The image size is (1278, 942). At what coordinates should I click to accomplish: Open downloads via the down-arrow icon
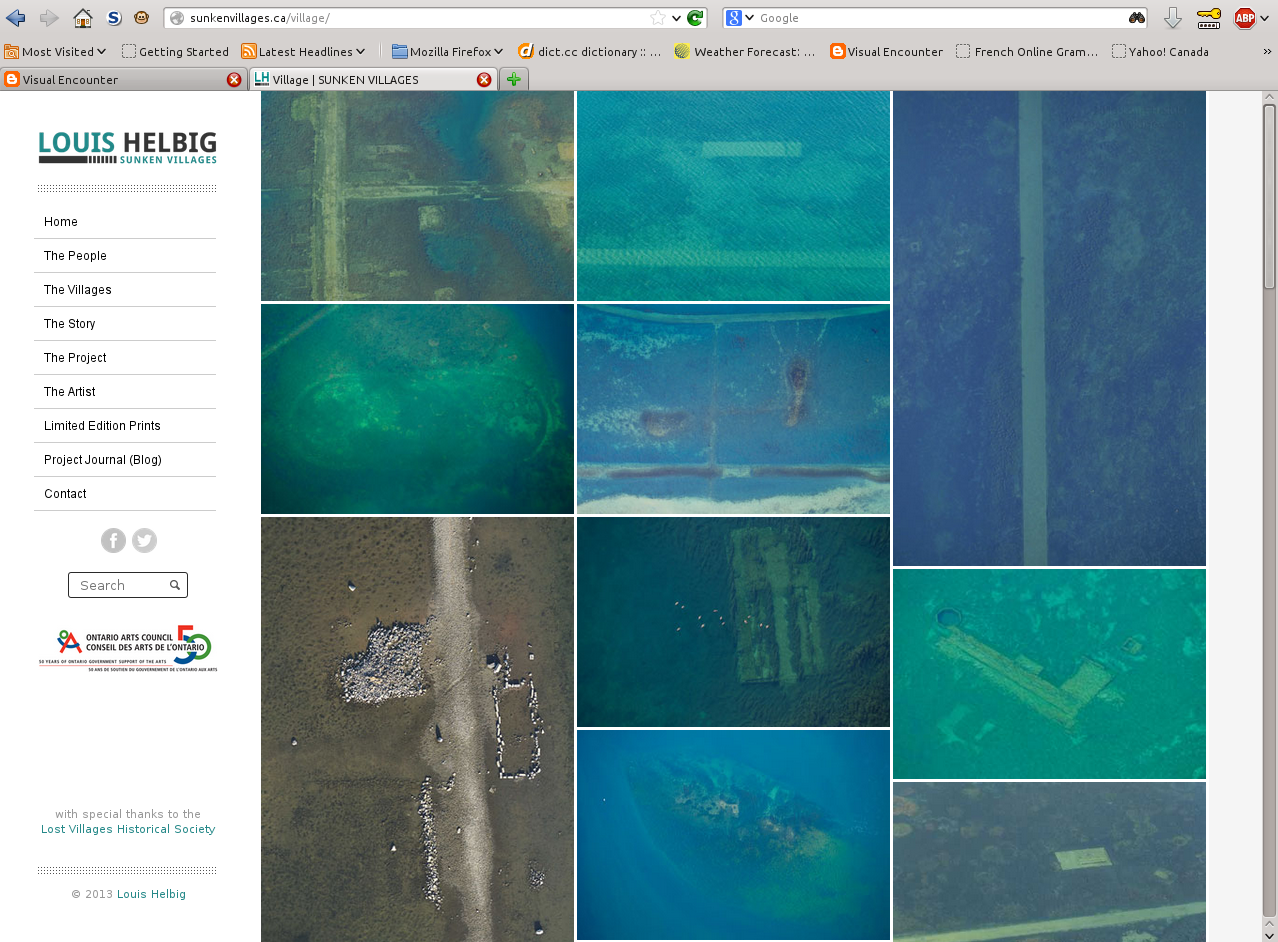tap(1172, 17)
